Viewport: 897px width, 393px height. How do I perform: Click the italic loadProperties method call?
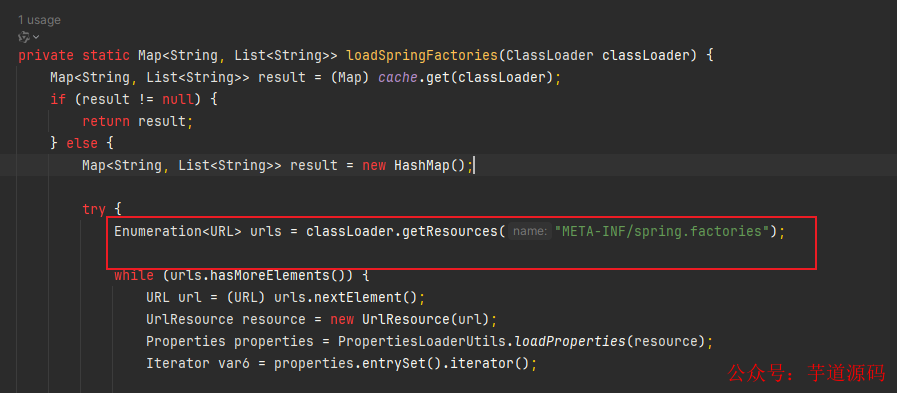[x=570, y=342]
